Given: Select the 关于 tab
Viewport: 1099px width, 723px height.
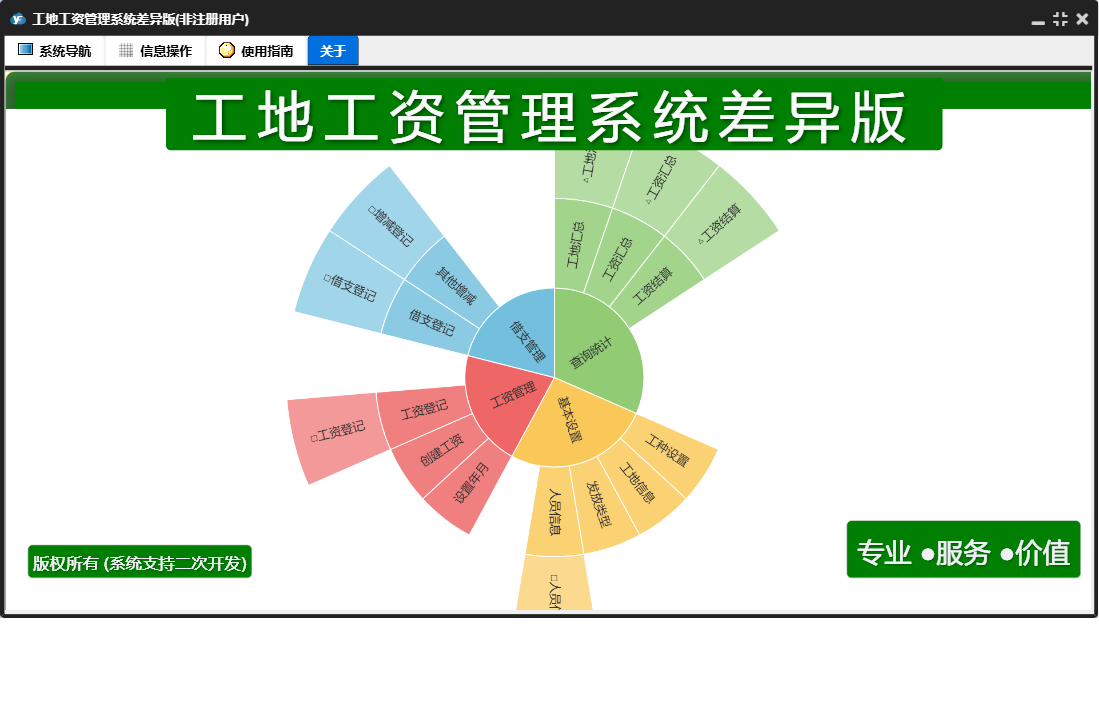Looking at the screenshot, I should coord(333,50).
